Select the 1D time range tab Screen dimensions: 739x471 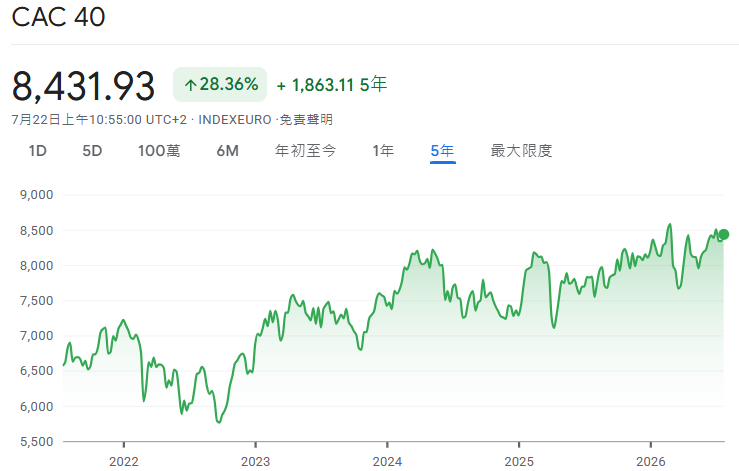(x=38, y=151)
